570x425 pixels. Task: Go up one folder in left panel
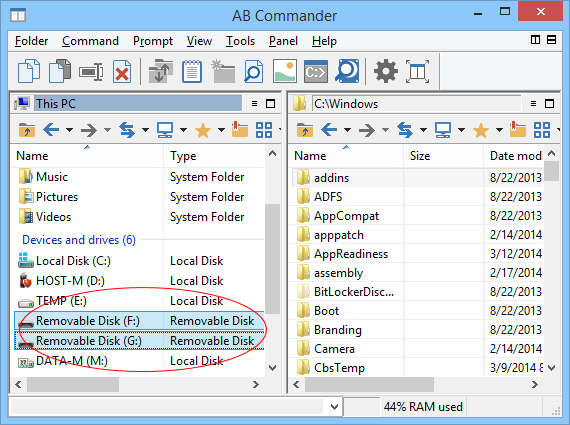[27, 130]
